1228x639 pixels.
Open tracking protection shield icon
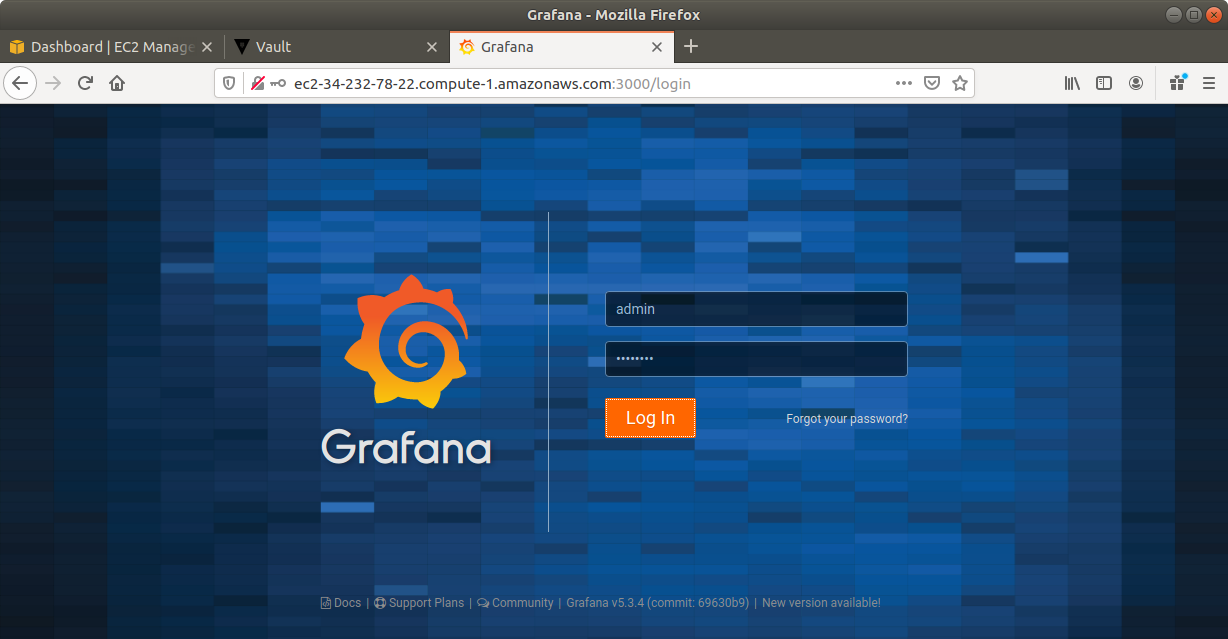pos(229,83)
